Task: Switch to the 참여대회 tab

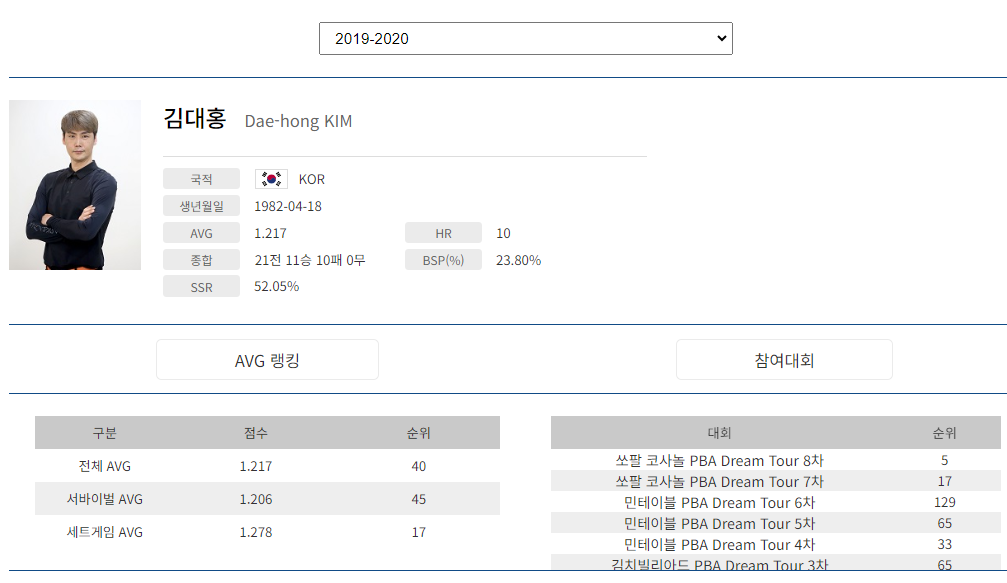Action: (x=784, y=359)
